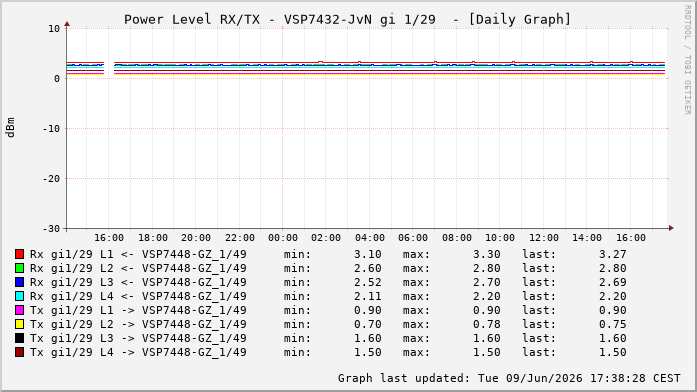Click the 00:00 time axis label
Viewport: 697px width, 392px height.
pos(283,238)
